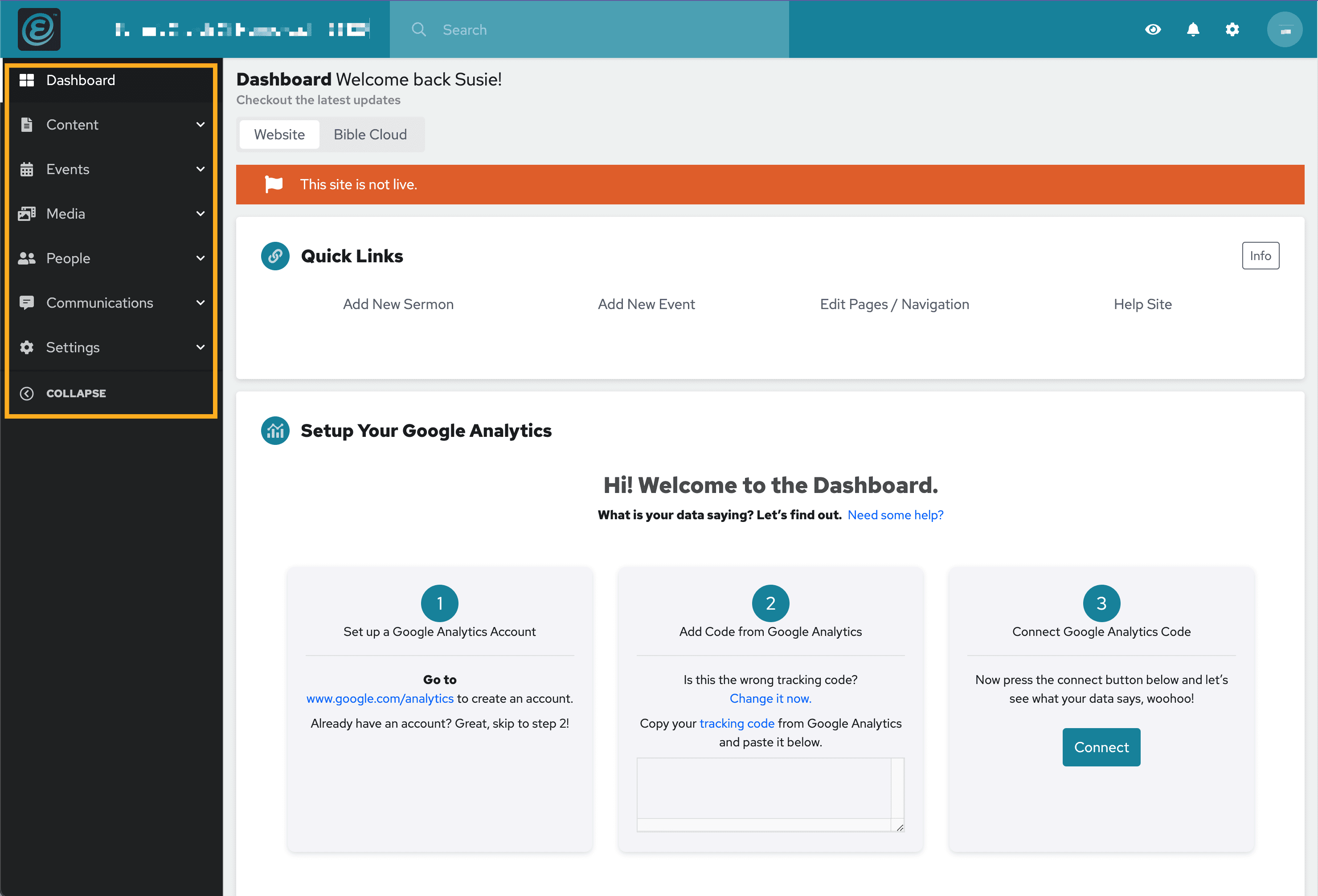1318x896 pixels.
Task: Click the tracking code link
Action: [x=737, y=723]
